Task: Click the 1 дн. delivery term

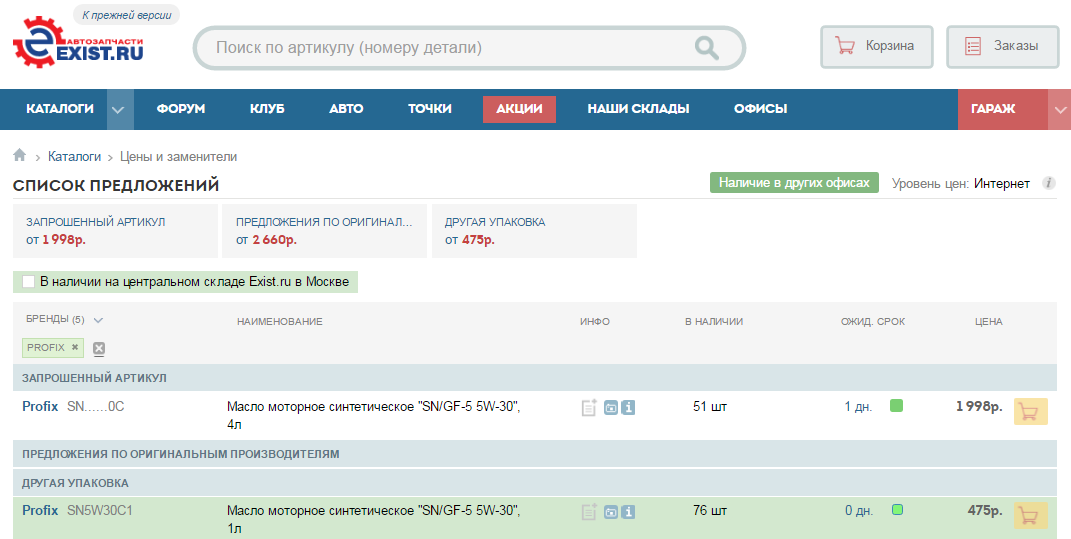Action: coord(858,406)
